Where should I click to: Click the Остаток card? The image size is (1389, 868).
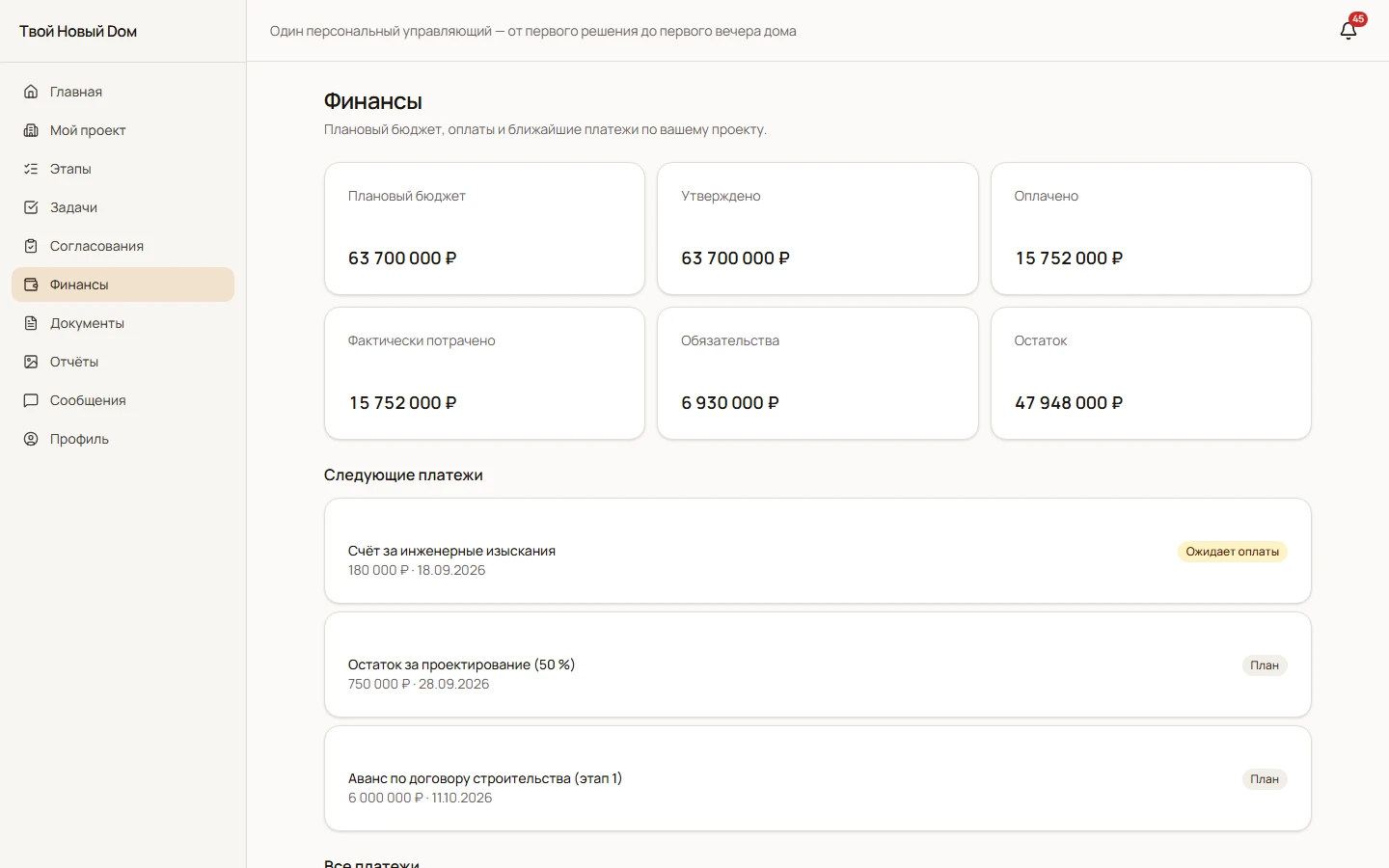click(1151, 373)
